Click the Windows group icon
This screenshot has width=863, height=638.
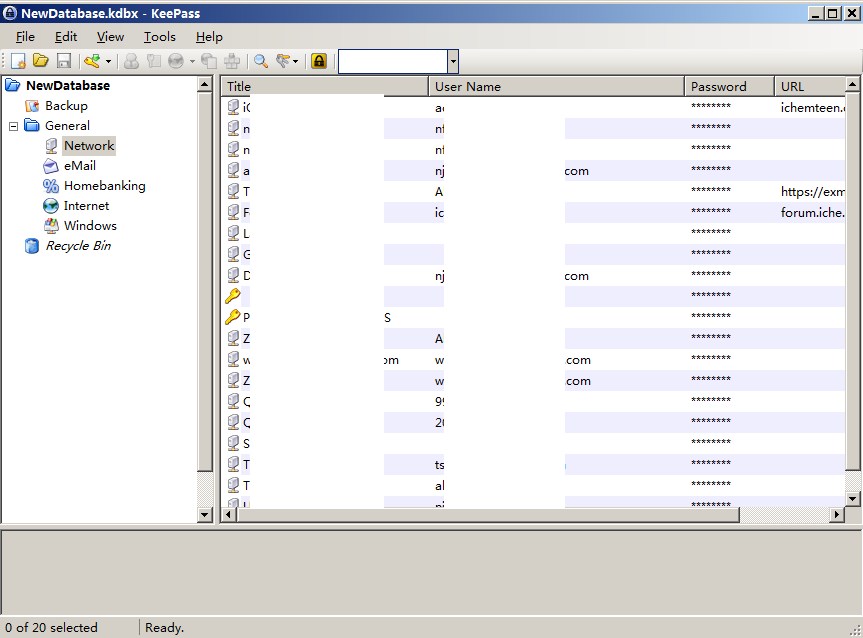point(51,226)
